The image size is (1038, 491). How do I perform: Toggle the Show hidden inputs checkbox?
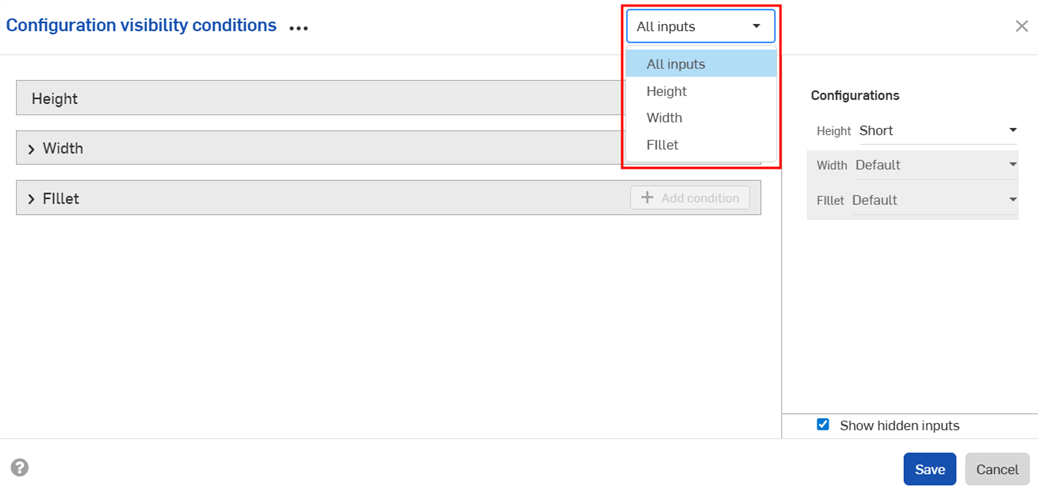coord(823,425)
